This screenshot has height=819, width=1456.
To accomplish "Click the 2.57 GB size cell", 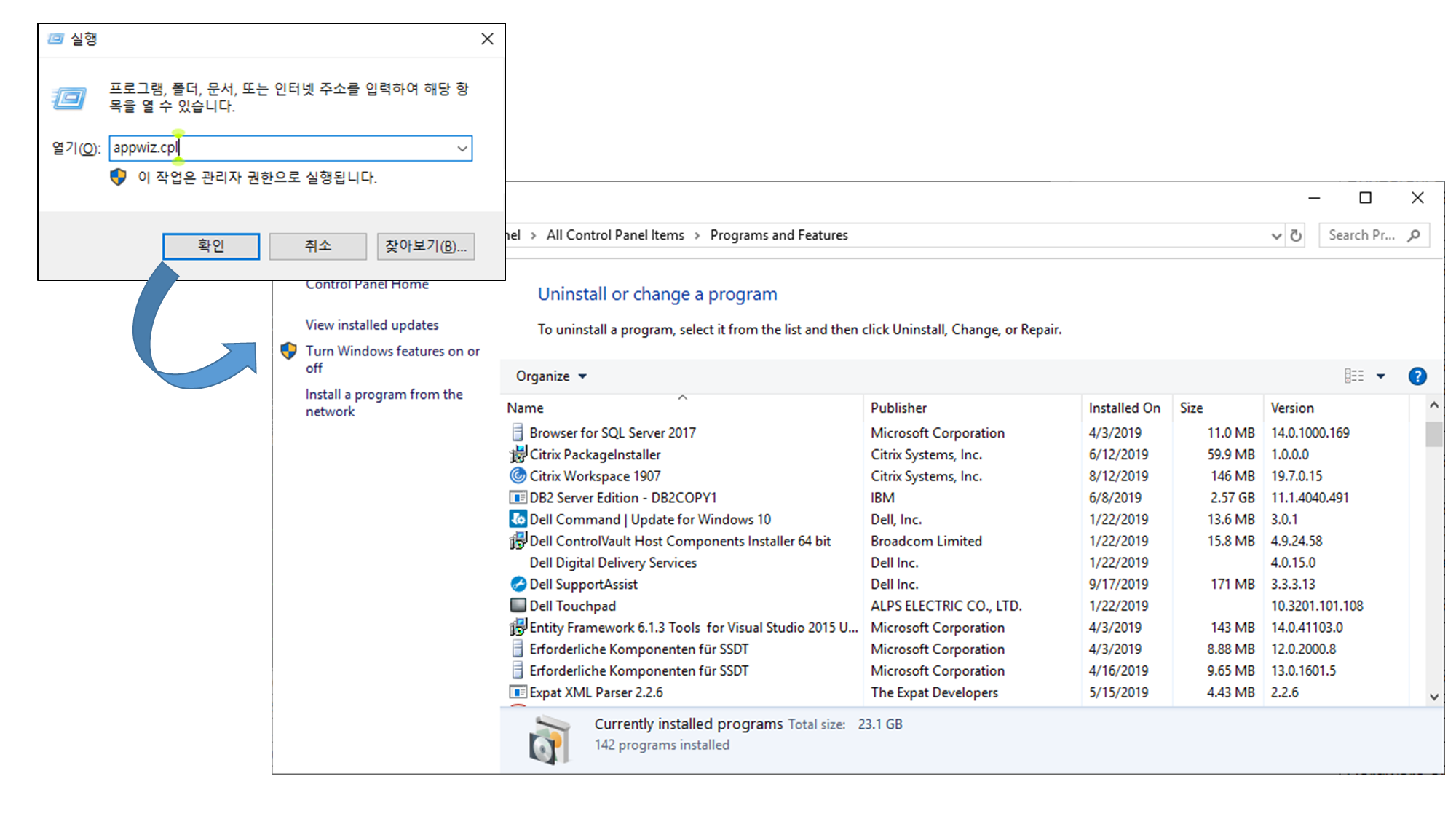I will tap(1233, 498).
